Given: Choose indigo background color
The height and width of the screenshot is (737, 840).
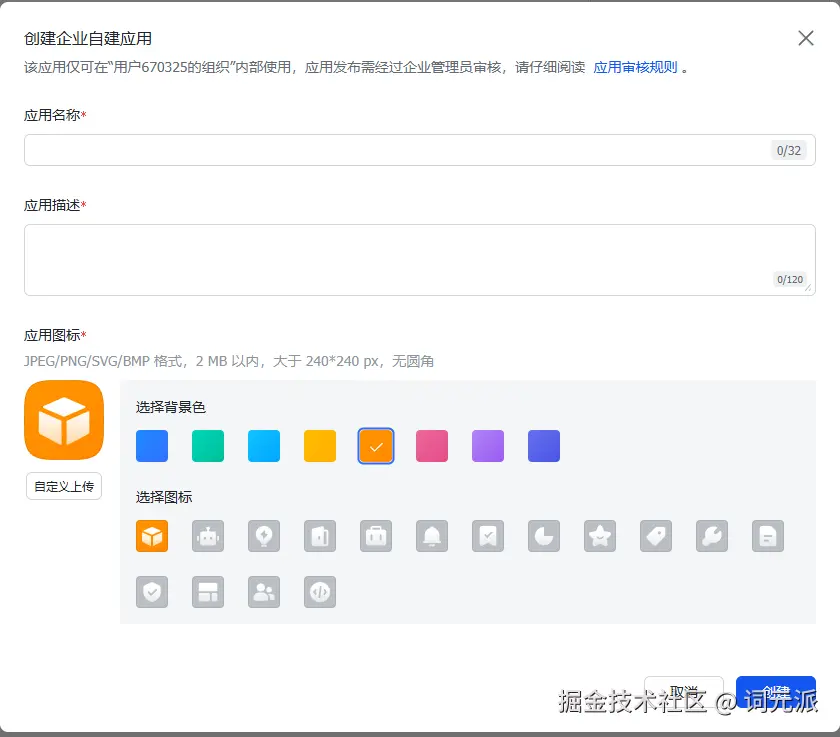Looking at the screenshot, I should tap(544, 446).
